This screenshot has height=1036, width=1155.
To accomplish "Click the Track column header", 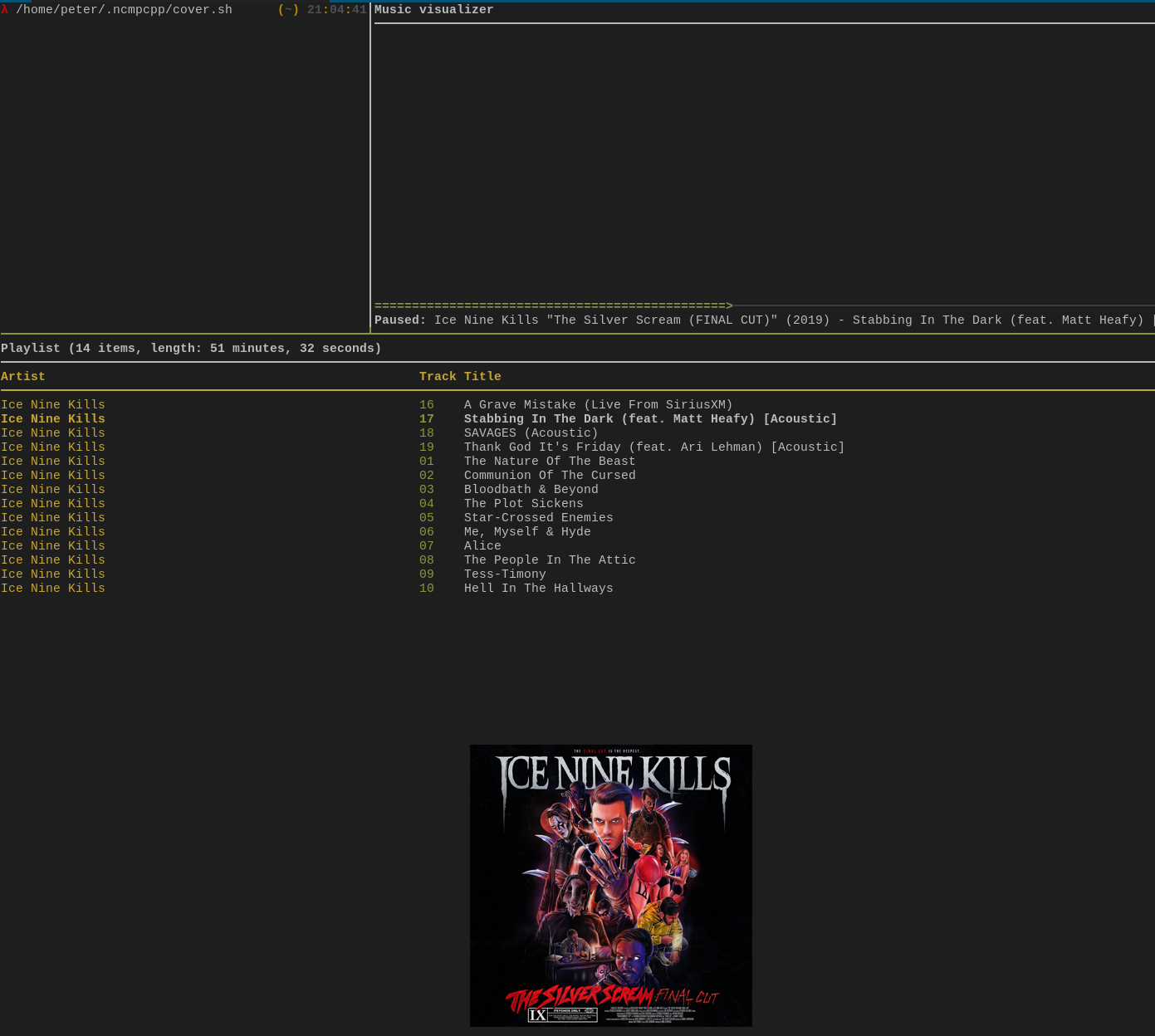I will 438,376.
